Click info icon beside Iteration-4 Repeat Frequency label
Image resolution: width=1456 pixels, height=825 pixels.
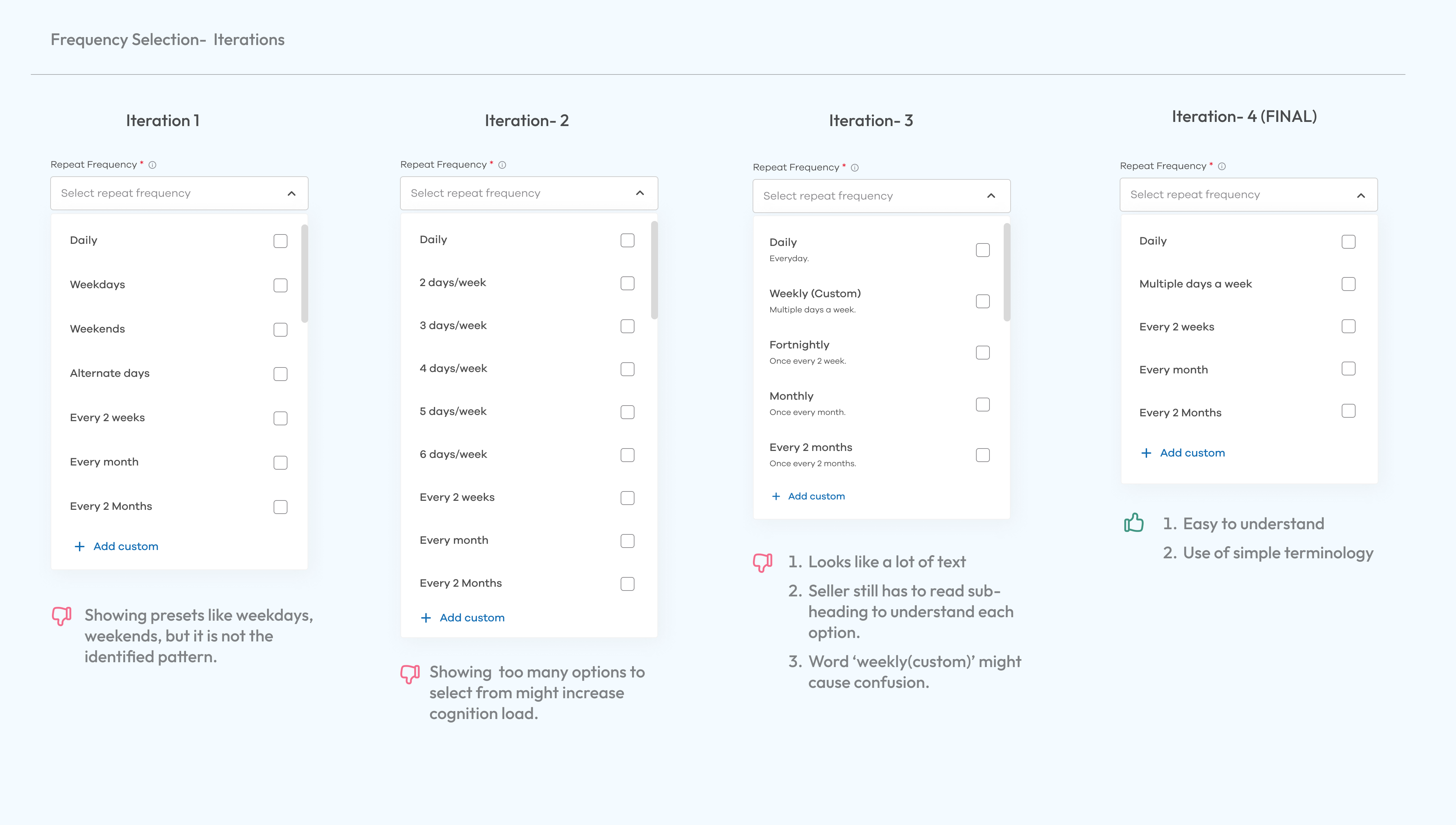[1222, 166]
